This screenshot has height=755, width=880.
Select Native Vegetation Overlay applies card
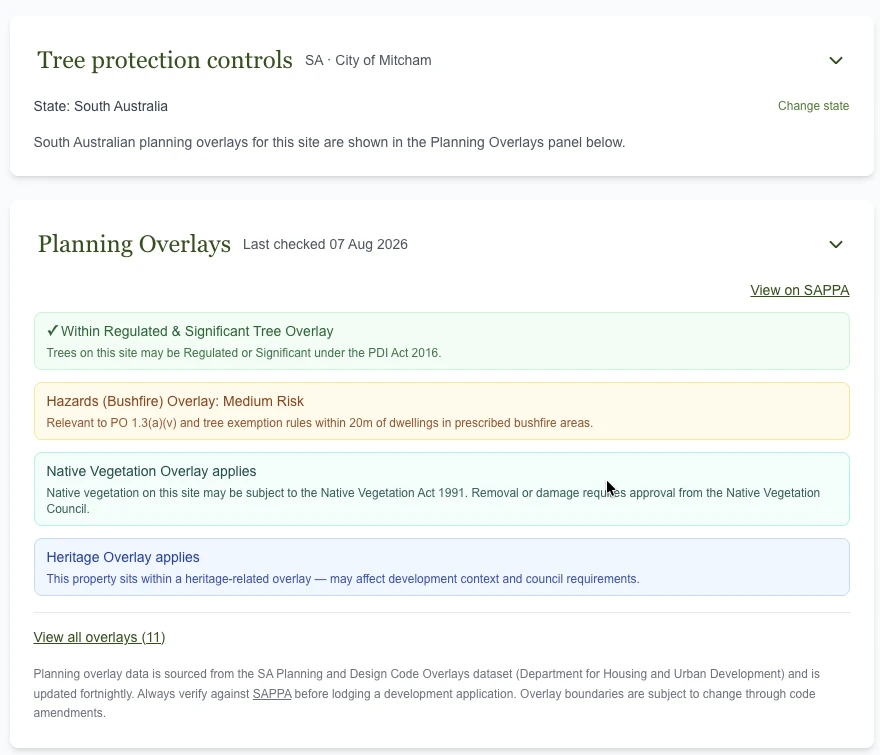442,489
